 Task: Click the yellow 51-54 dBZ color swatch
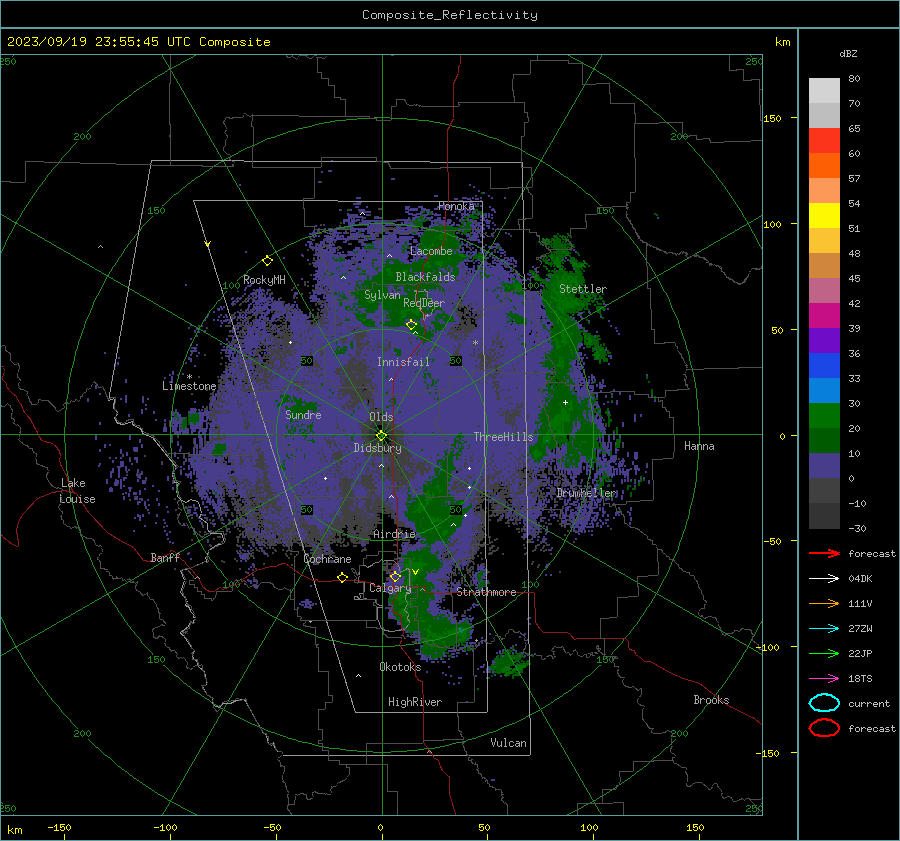click(x=824, y=216)
